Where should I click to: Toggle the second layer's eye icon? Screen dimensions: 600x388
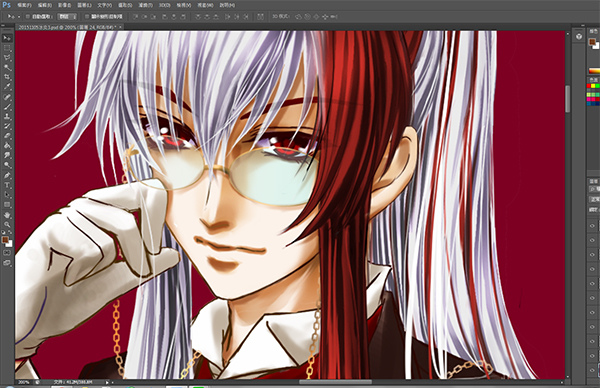tap(592, 240)
